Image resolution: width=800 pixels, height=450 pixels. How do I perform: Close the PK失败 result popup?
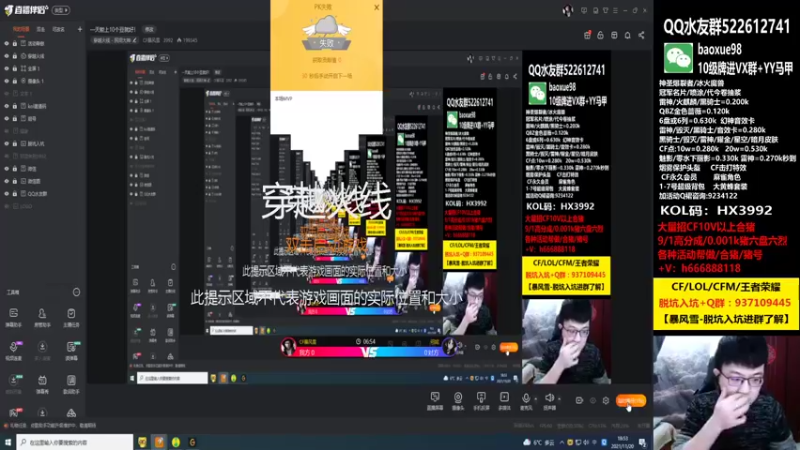pyautogui.click(x=377, y=7)
